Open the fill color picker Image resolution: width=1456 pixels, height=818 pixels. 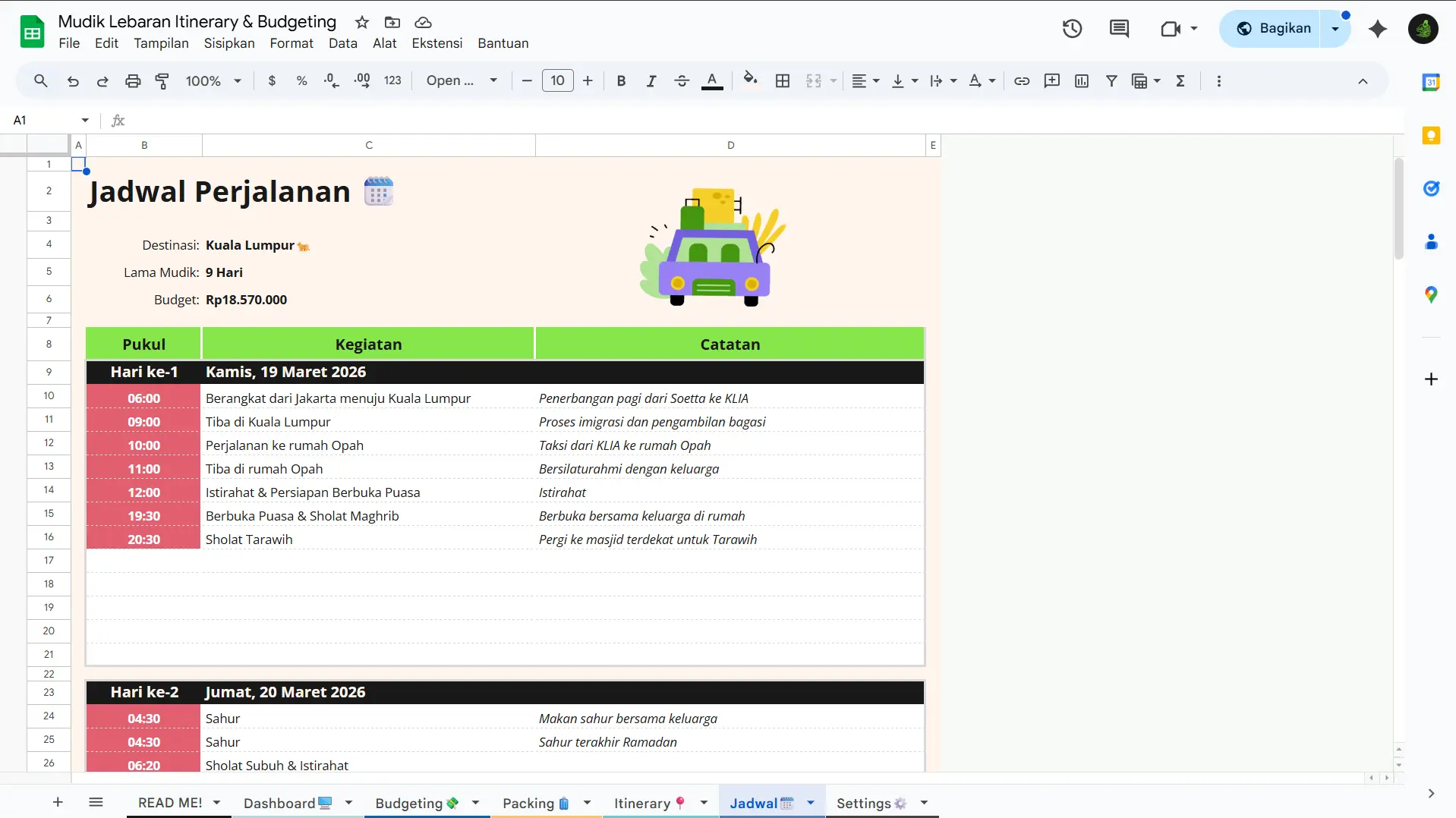[x=749, y=80]
